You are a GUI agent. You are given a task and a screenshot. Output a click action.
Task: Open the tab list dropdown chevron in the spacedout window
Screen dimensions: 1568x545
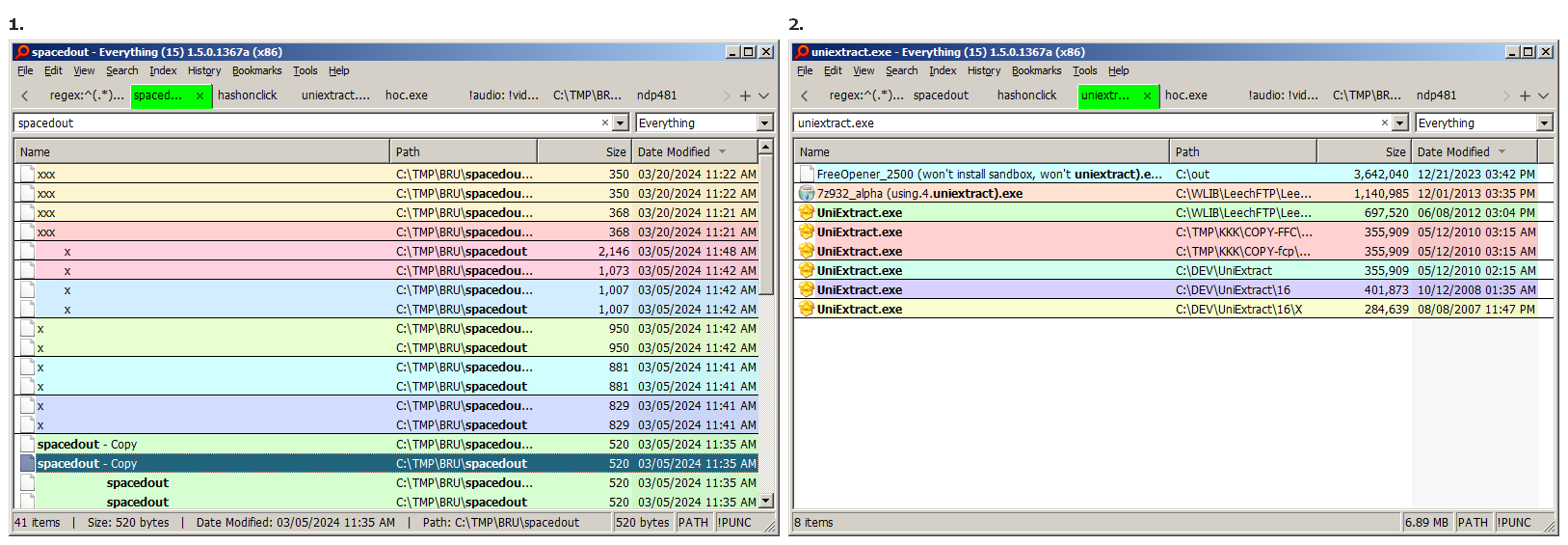pyautogui.click(x=764, y=95)
